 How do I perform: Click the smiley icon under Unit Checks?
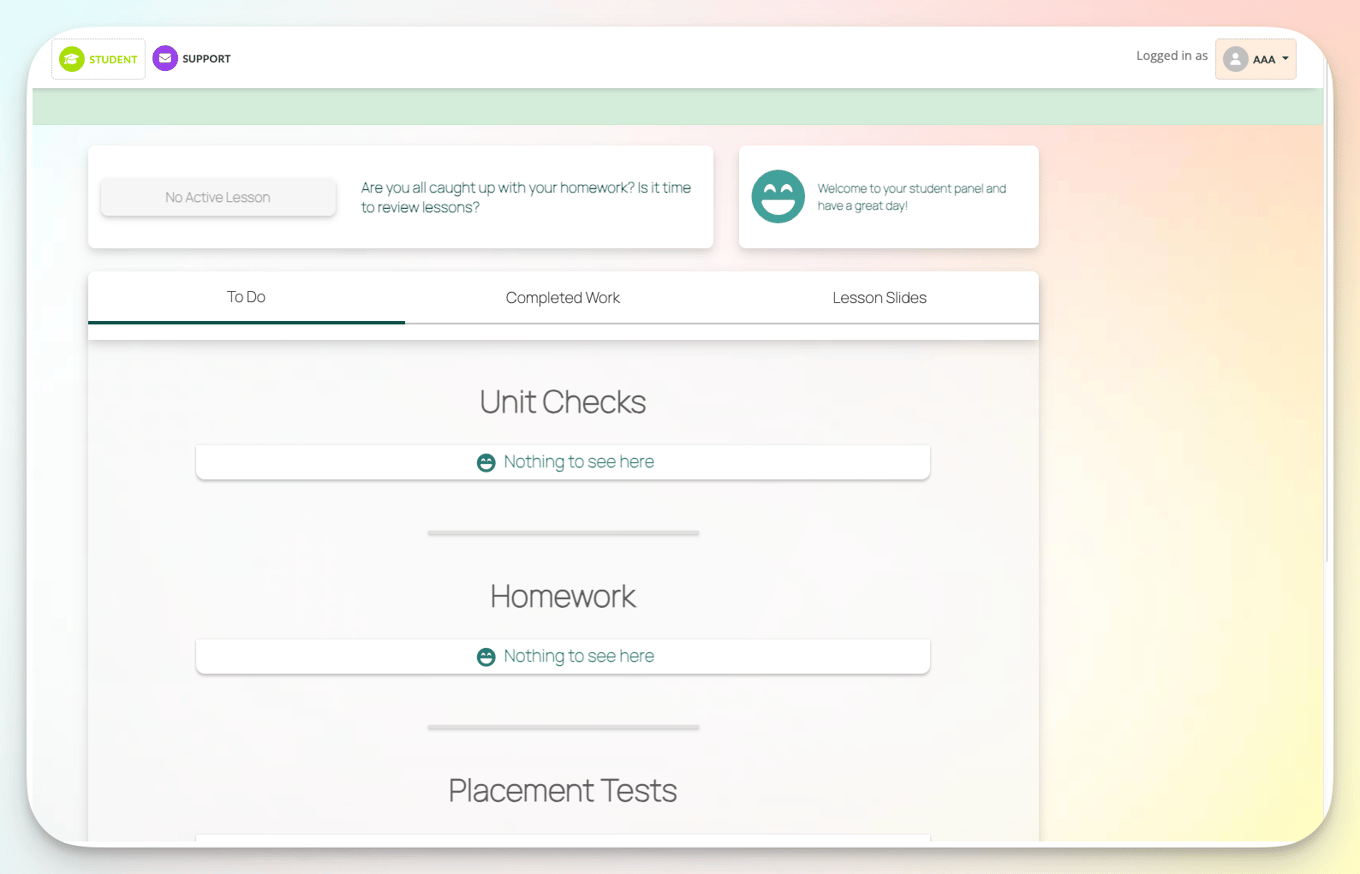tap(486, 463)
